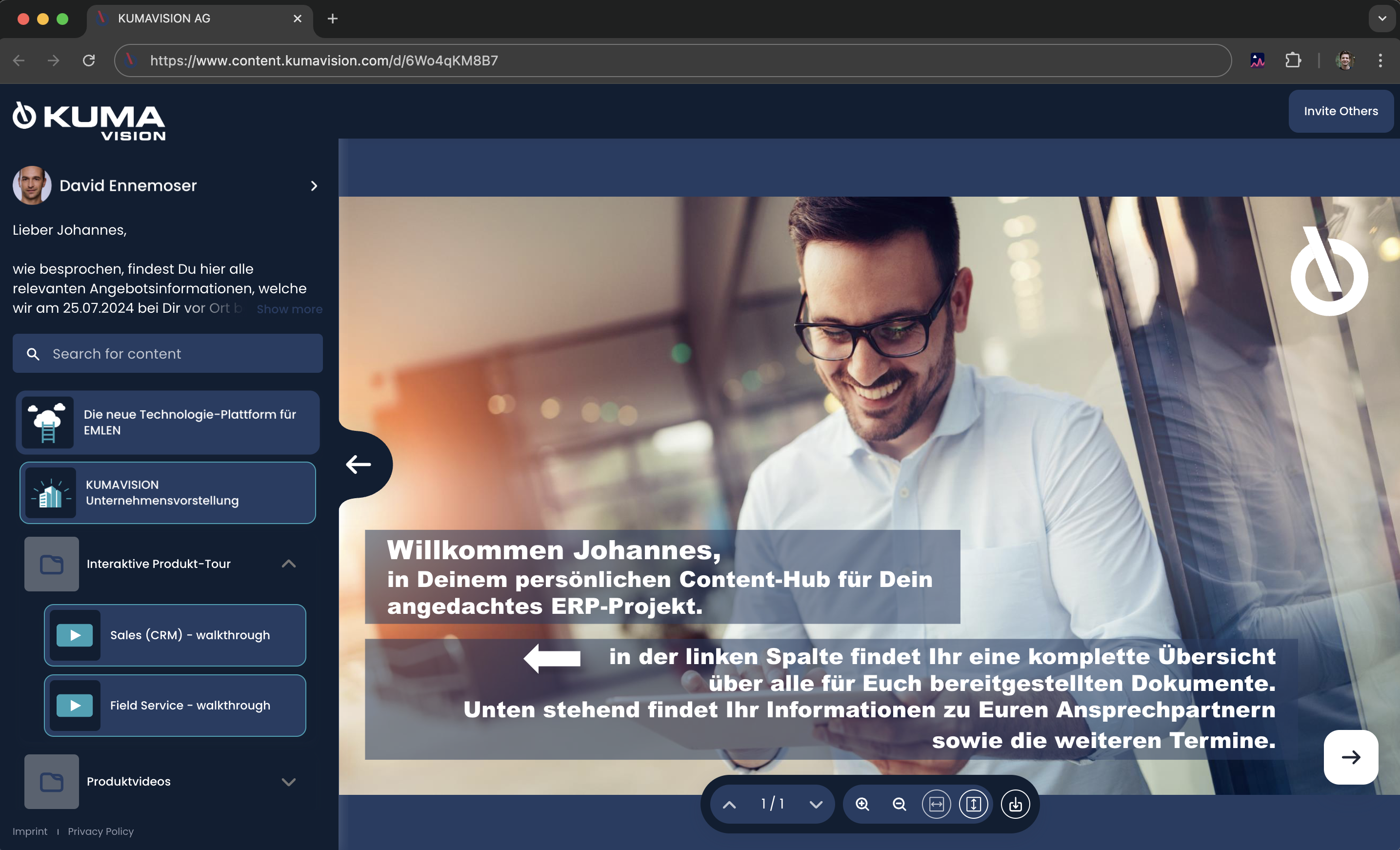Click the zoom in magnifier icon
The height and width of the screenshot is (850, 1400).
click(862, 804)
